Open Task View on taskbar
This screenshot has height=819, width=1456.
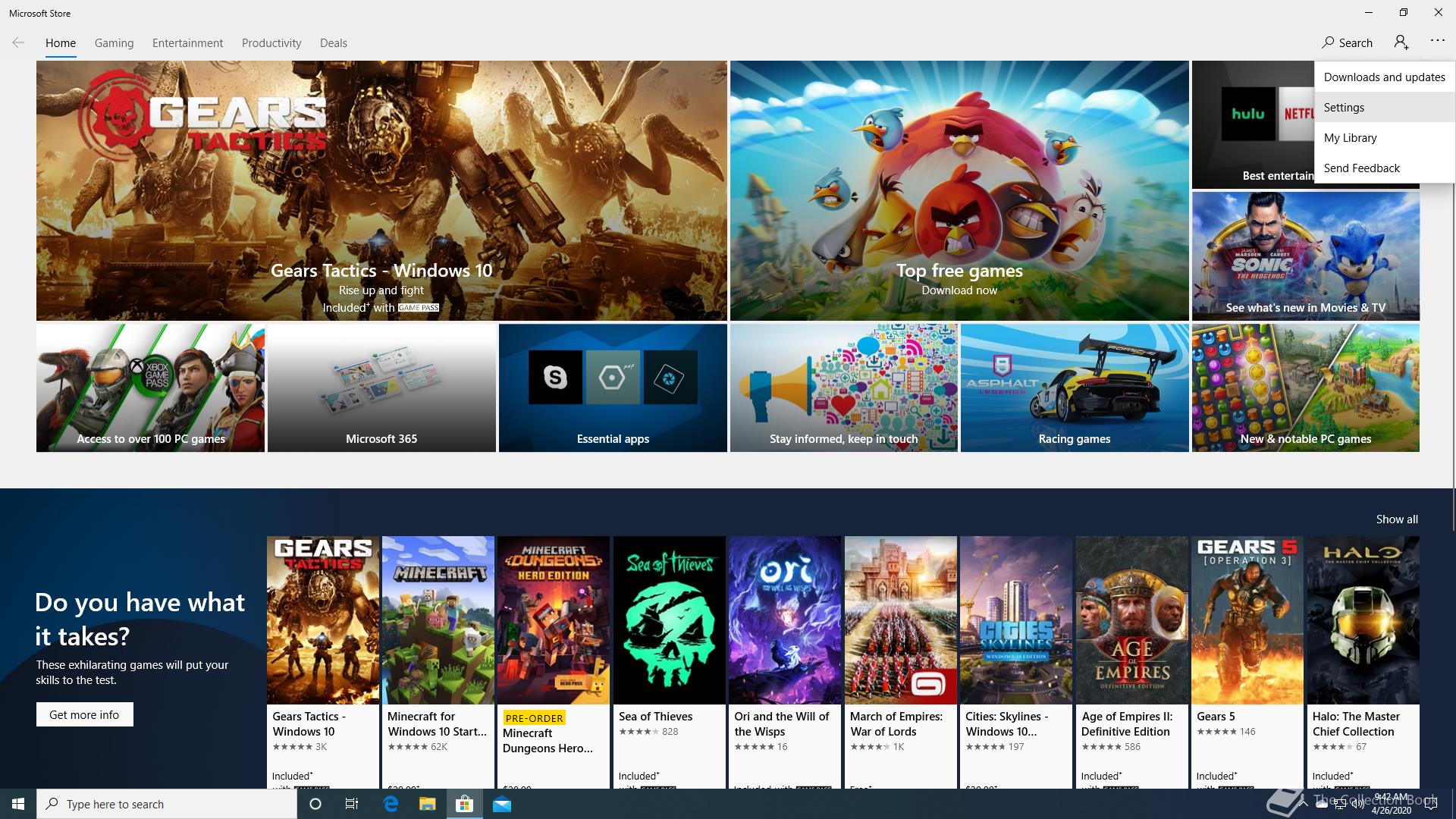click(352, 804)
